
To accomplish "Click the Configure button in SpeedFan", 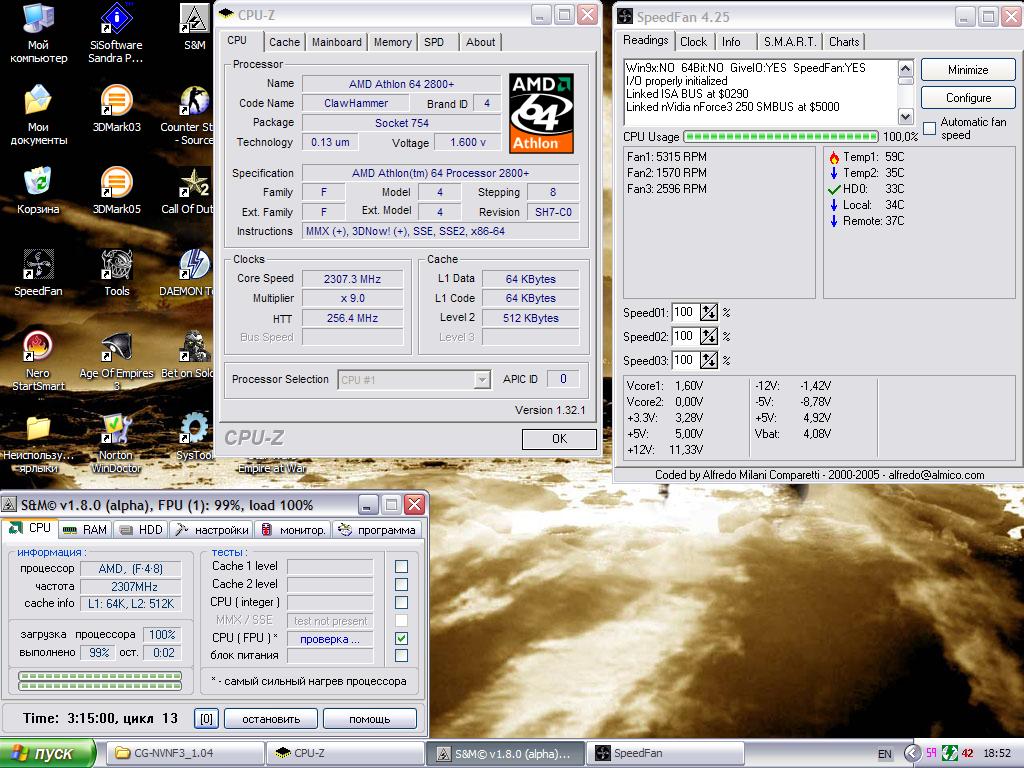I will [968, 98].
